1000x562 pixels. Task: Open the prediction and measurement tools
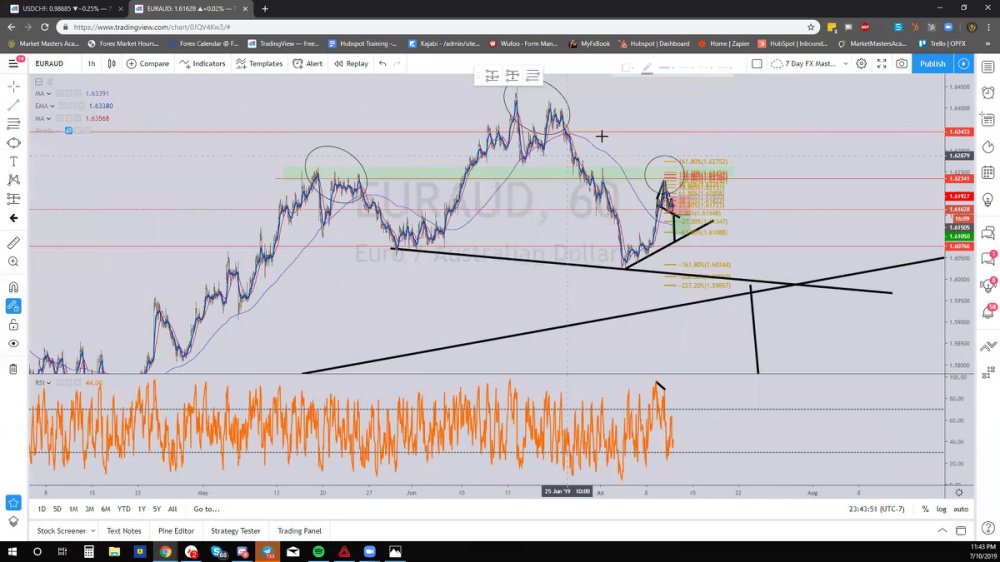pyautogui.click(x=13, y=199)
